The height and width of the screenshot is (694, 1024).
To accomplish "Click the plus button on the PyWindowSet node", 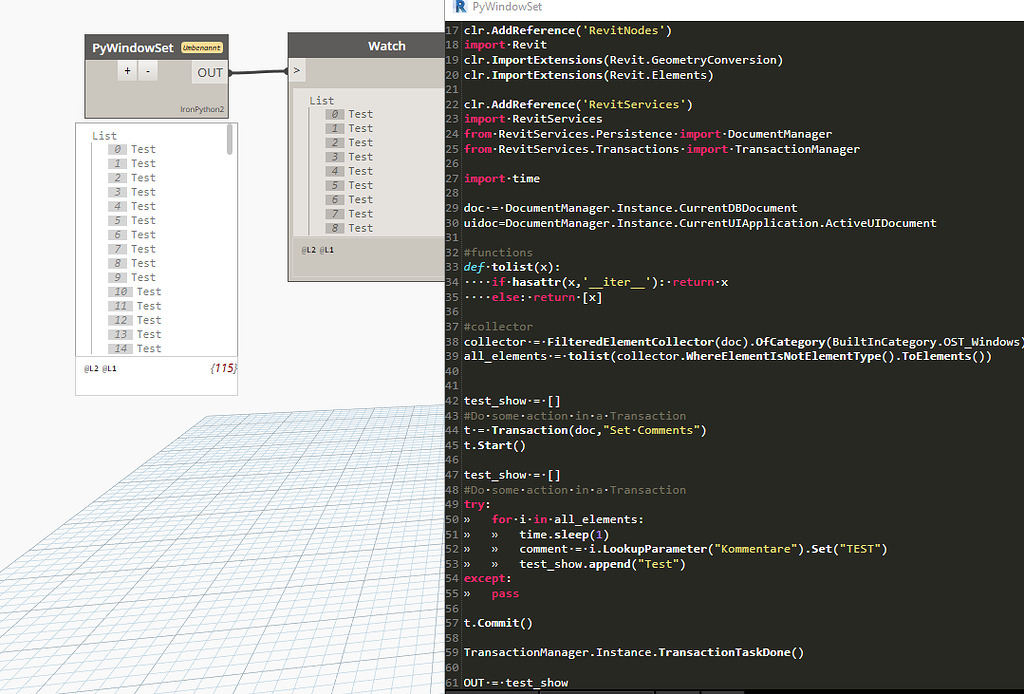I will (x=127, y=71).
